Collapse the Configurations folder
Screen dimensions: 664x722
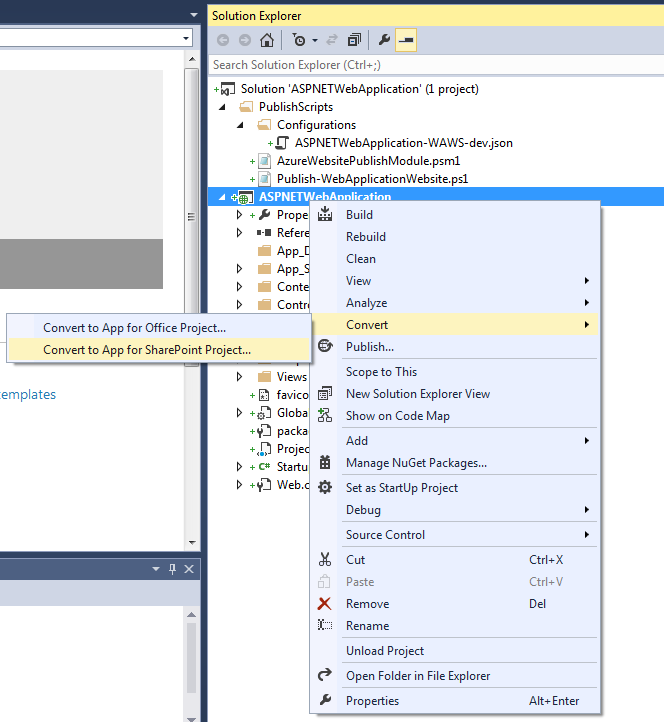(x=240, y=125)
